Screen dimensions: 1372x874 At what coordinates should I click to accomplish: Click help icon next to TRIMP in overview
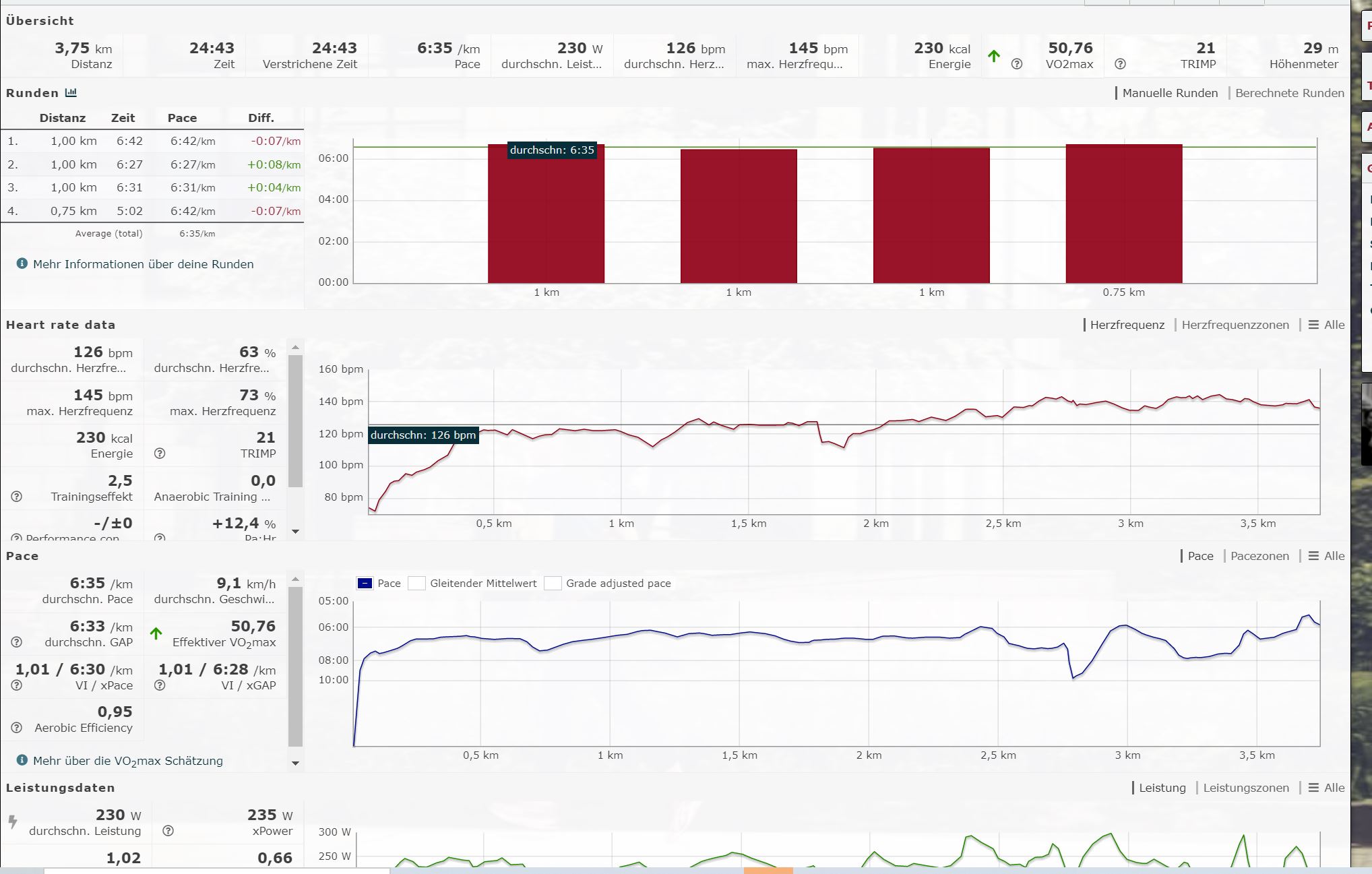1120,64
